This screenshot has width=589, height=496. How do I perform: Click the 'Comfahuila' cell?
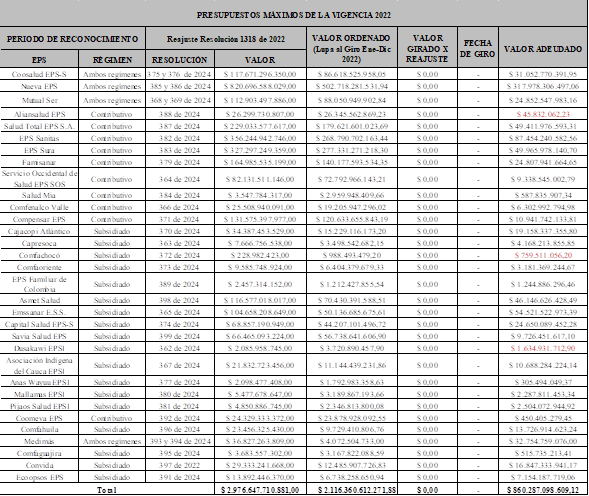click(39, 429)
